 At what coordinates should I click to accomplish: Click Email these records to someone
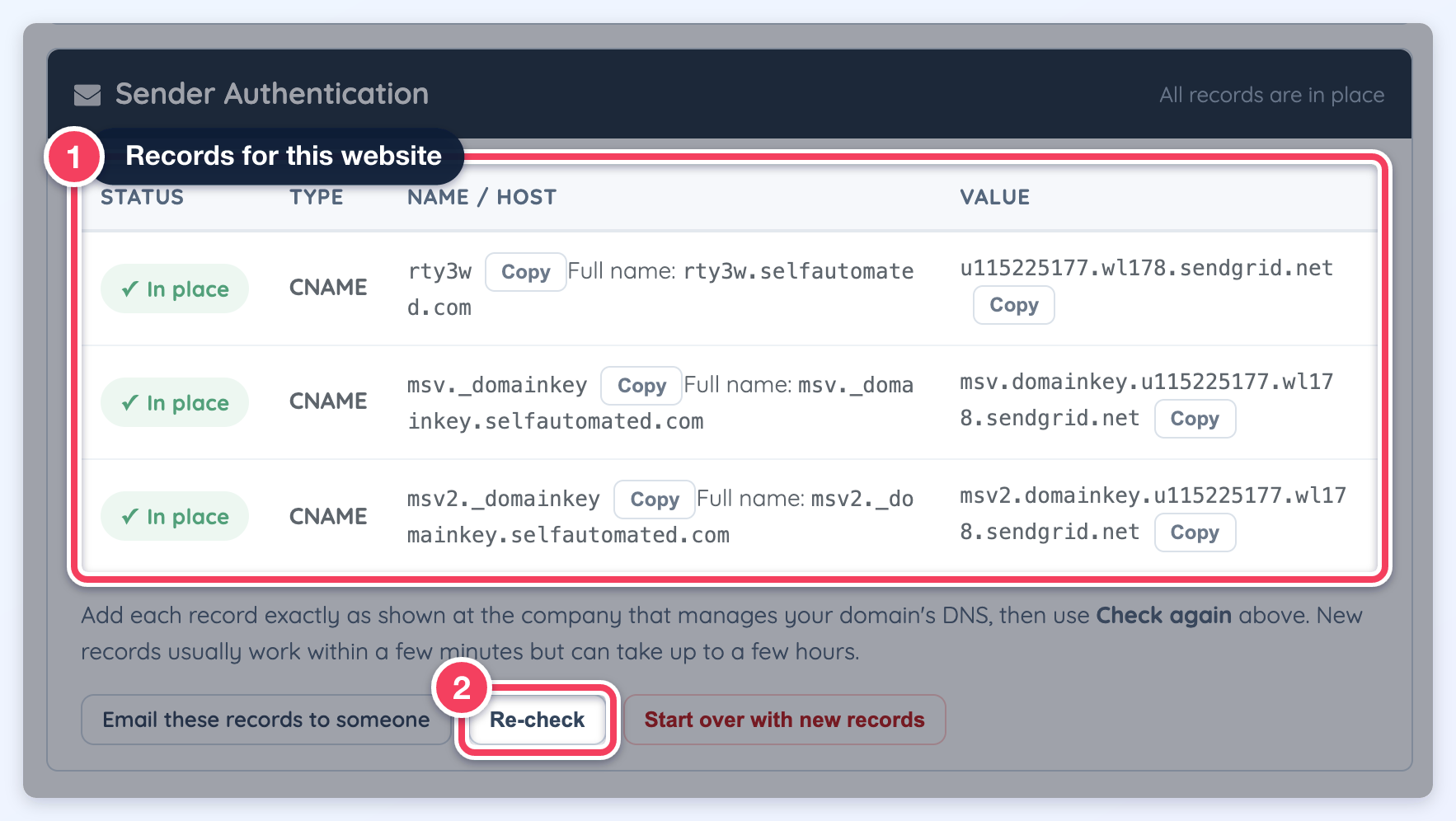(266, 720)
